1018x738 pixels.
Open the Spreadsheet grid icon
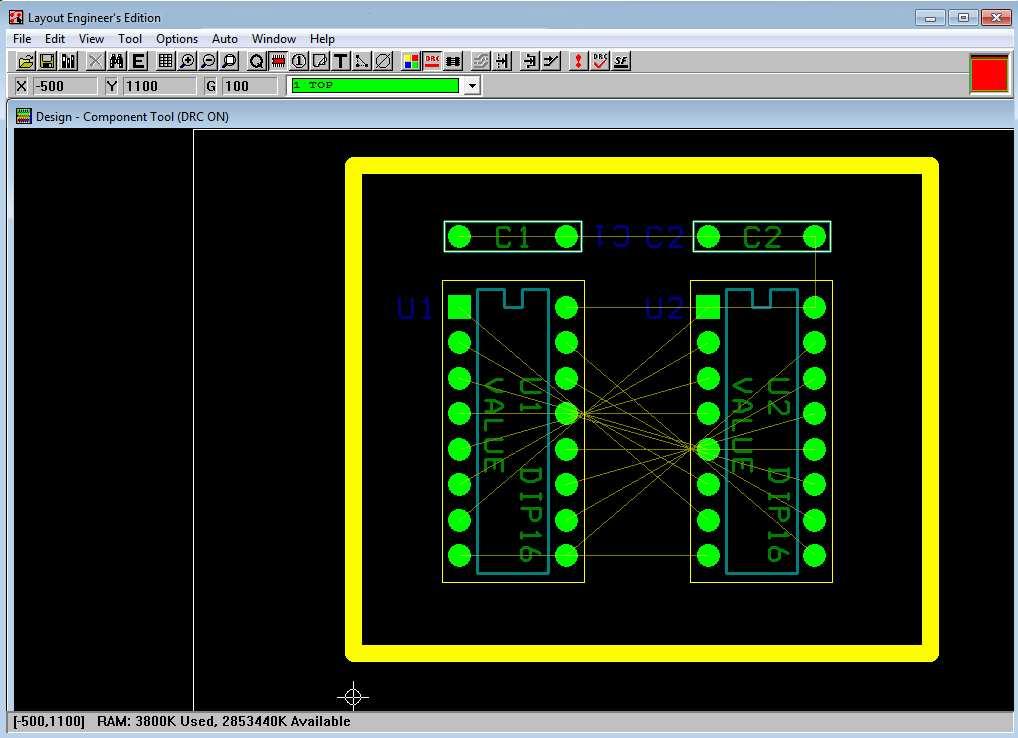[166, 62]
